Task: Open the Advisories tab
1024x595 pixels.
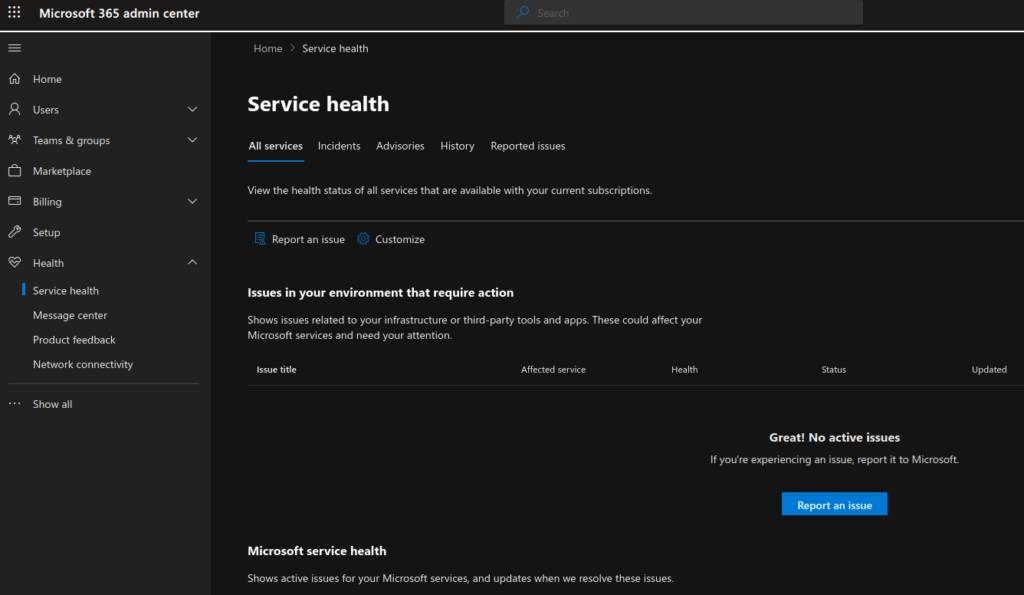Action: coord(400,146)
